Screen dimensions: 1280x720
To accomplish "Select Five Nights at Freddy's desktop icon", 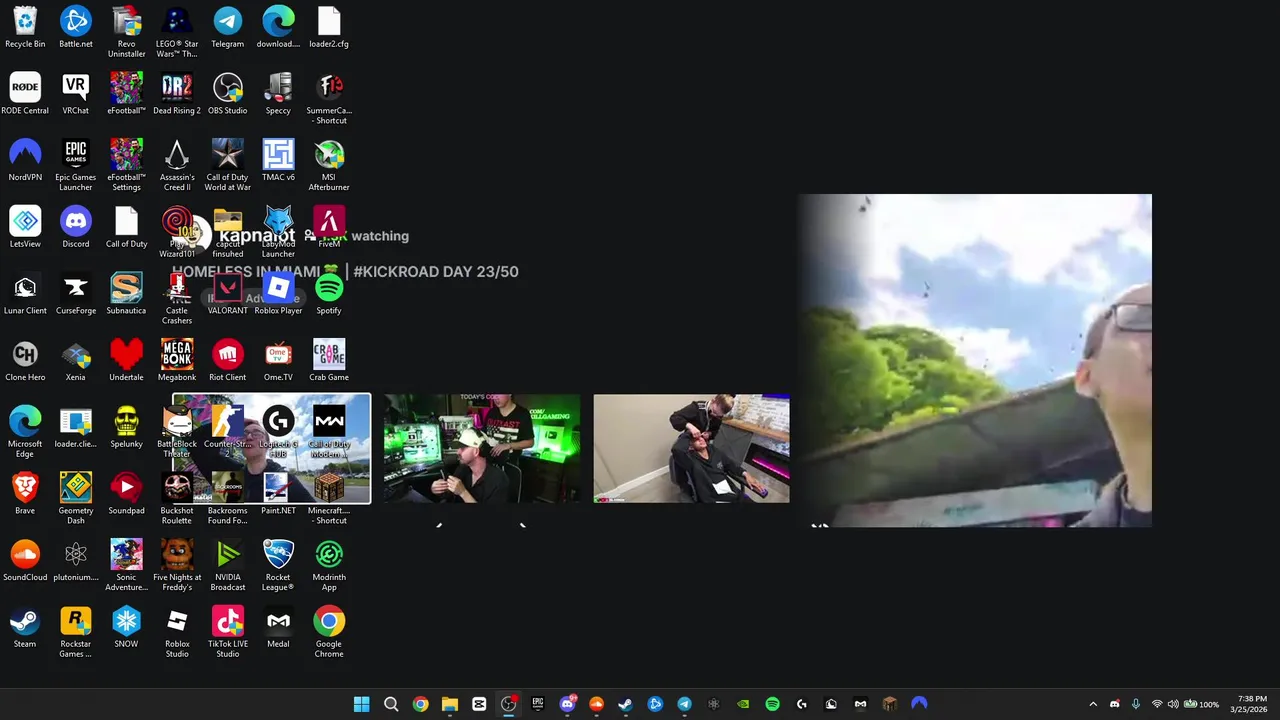I will pyautogui.click(x=177, y=566).
